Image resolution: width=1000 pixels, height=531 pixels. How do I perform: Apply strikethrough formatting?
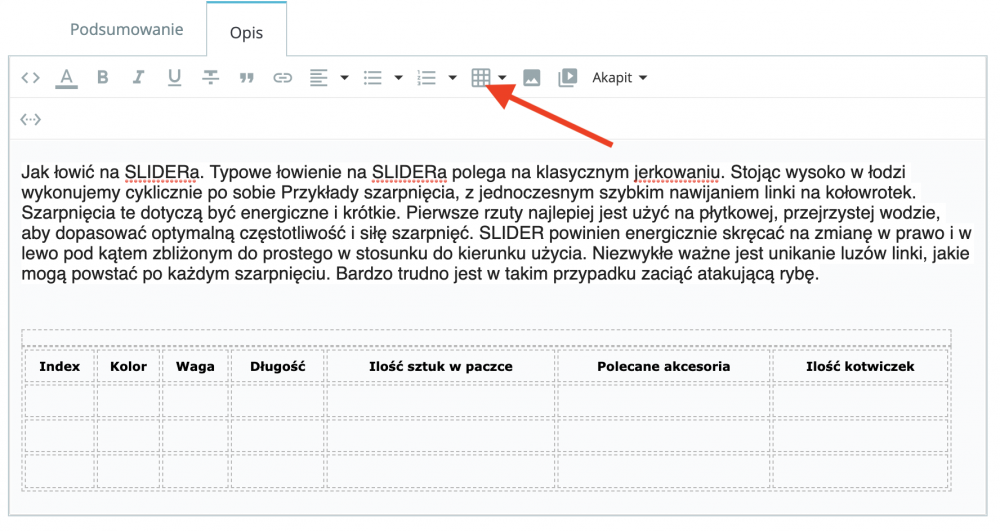pyautogui.click(x=210, y=78)
